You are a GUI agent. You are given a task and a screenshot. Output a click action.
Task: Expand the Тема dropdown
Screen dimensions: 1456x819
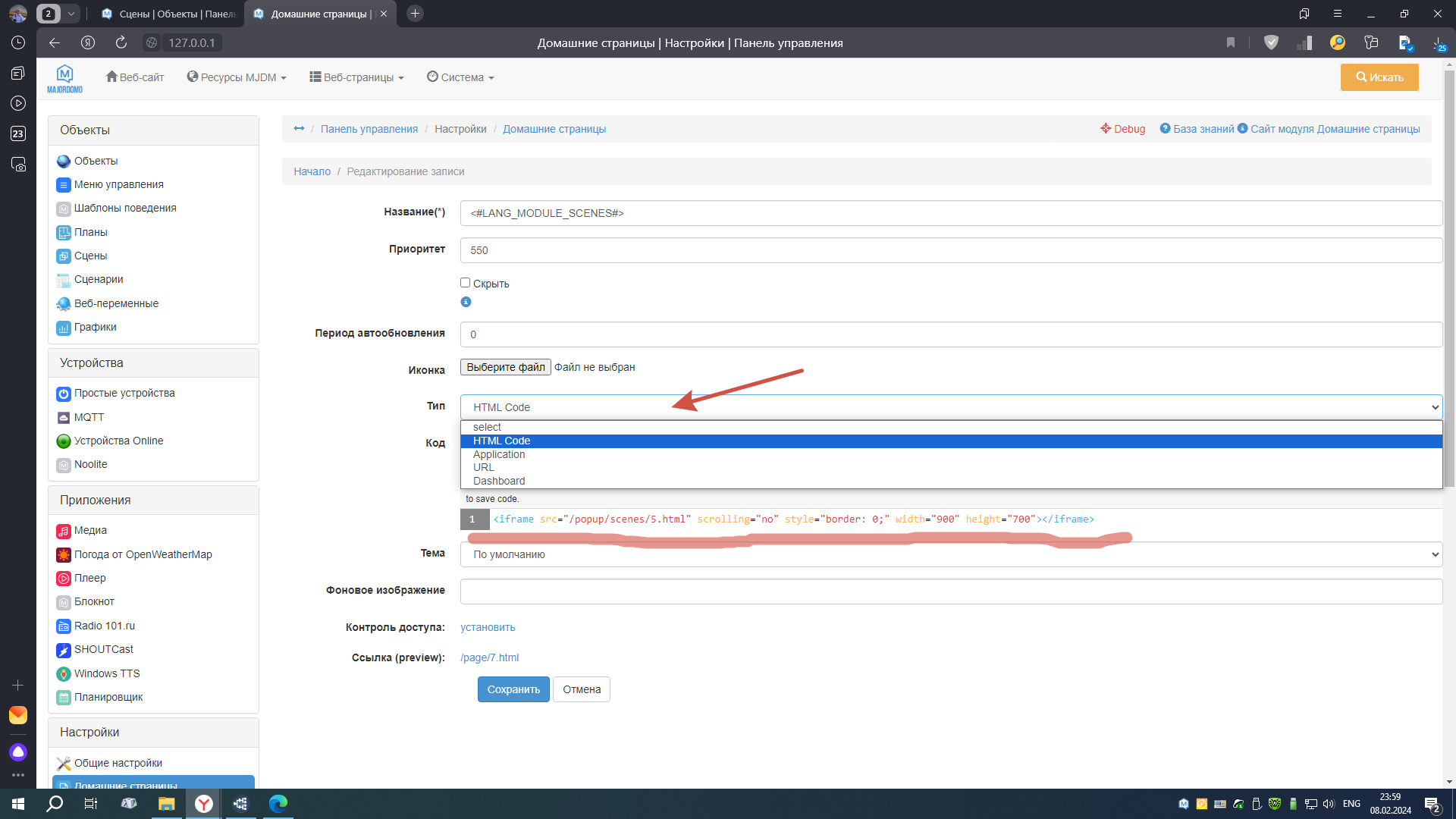(951, 554)
